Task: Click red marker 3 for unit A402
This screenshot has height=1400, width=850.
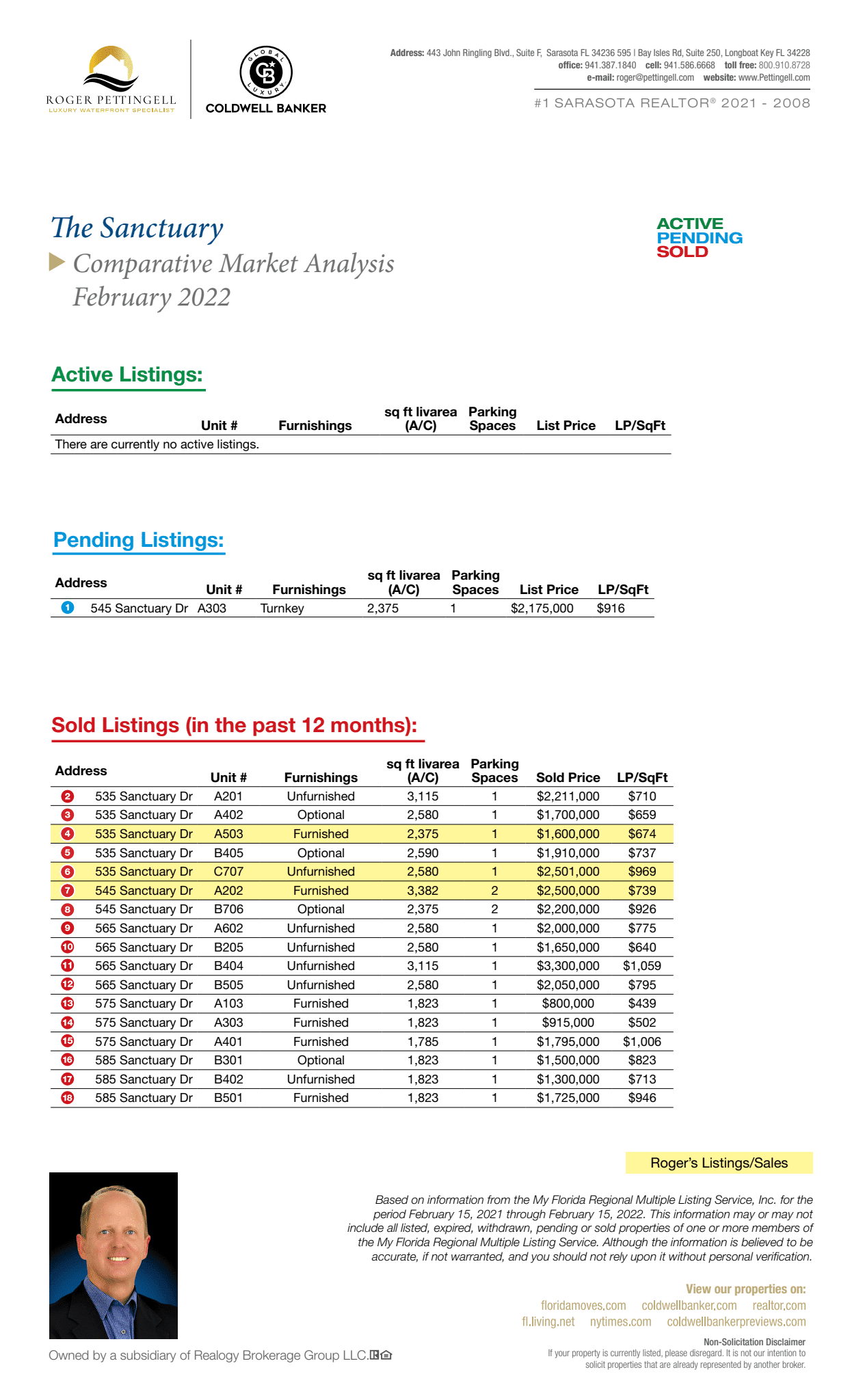Action: [x=67, y=815]
